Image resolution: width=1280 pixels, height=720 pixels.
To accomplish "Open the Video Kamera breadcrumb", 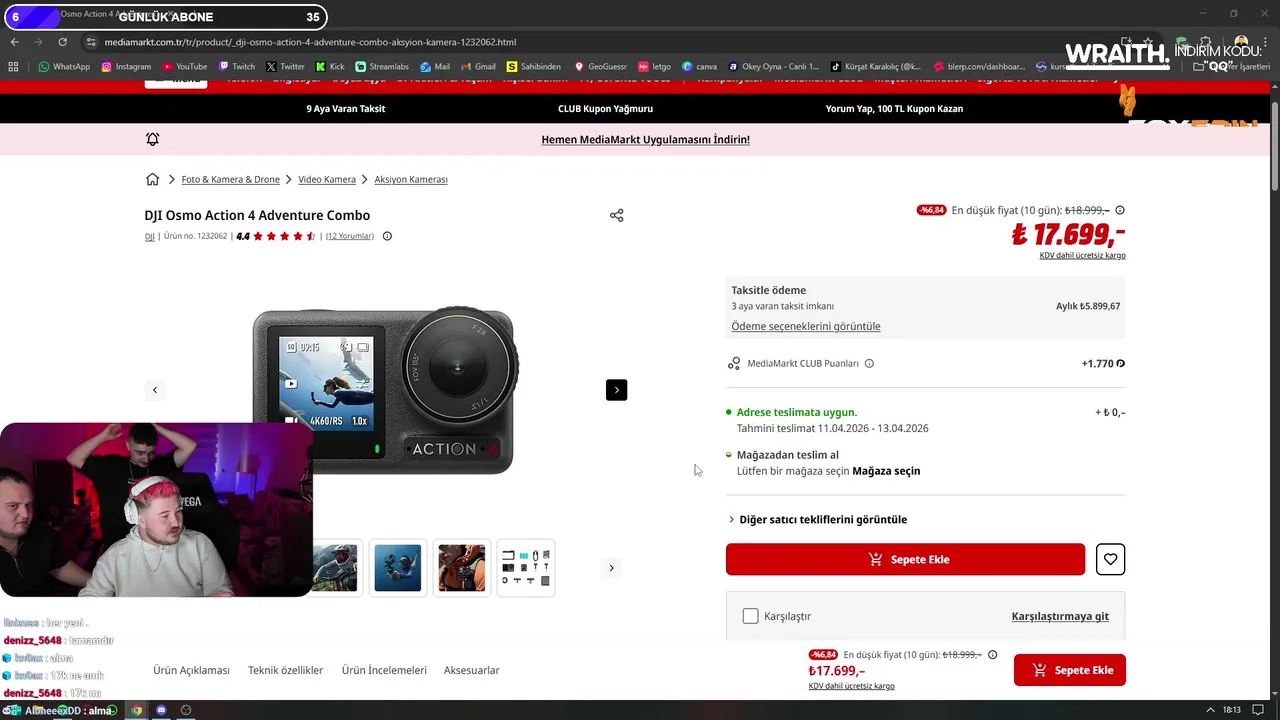I will [x=327, y=179].
